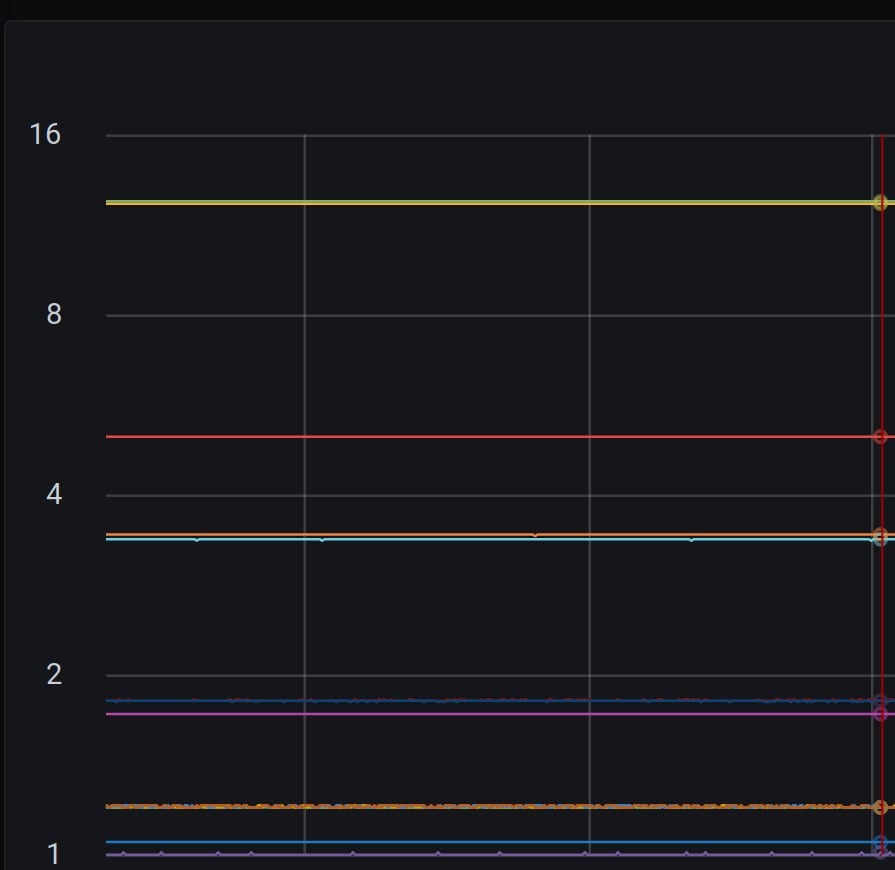Click the y-axis label 8

[54, 315]
